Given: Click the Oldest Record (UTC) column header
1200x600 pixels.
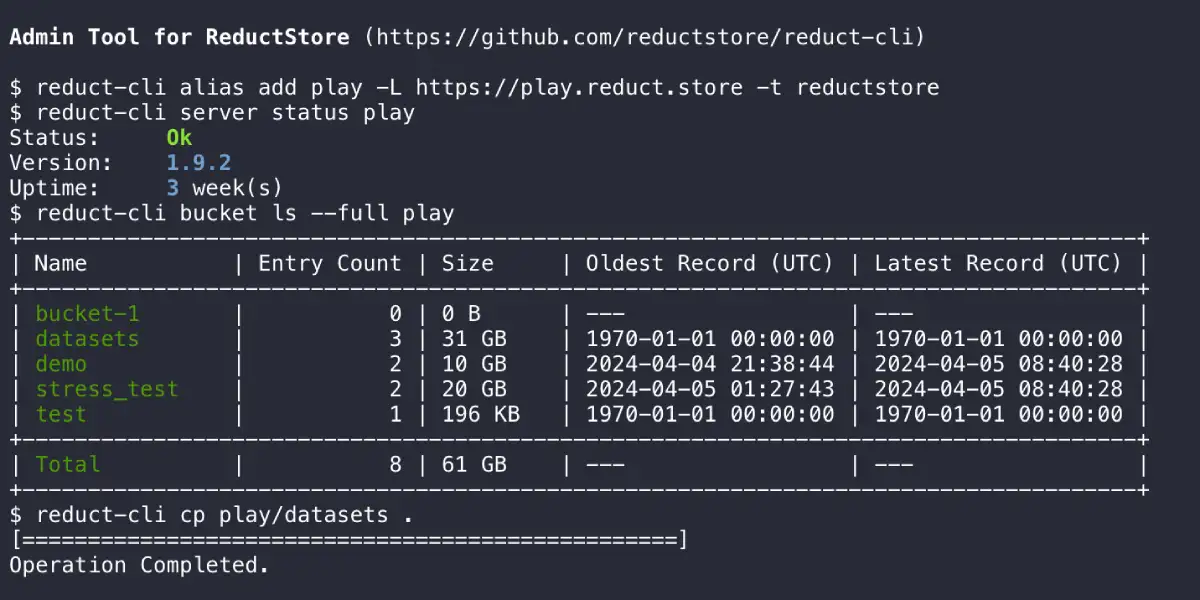Looking at the screenshot, I should 709,264.
